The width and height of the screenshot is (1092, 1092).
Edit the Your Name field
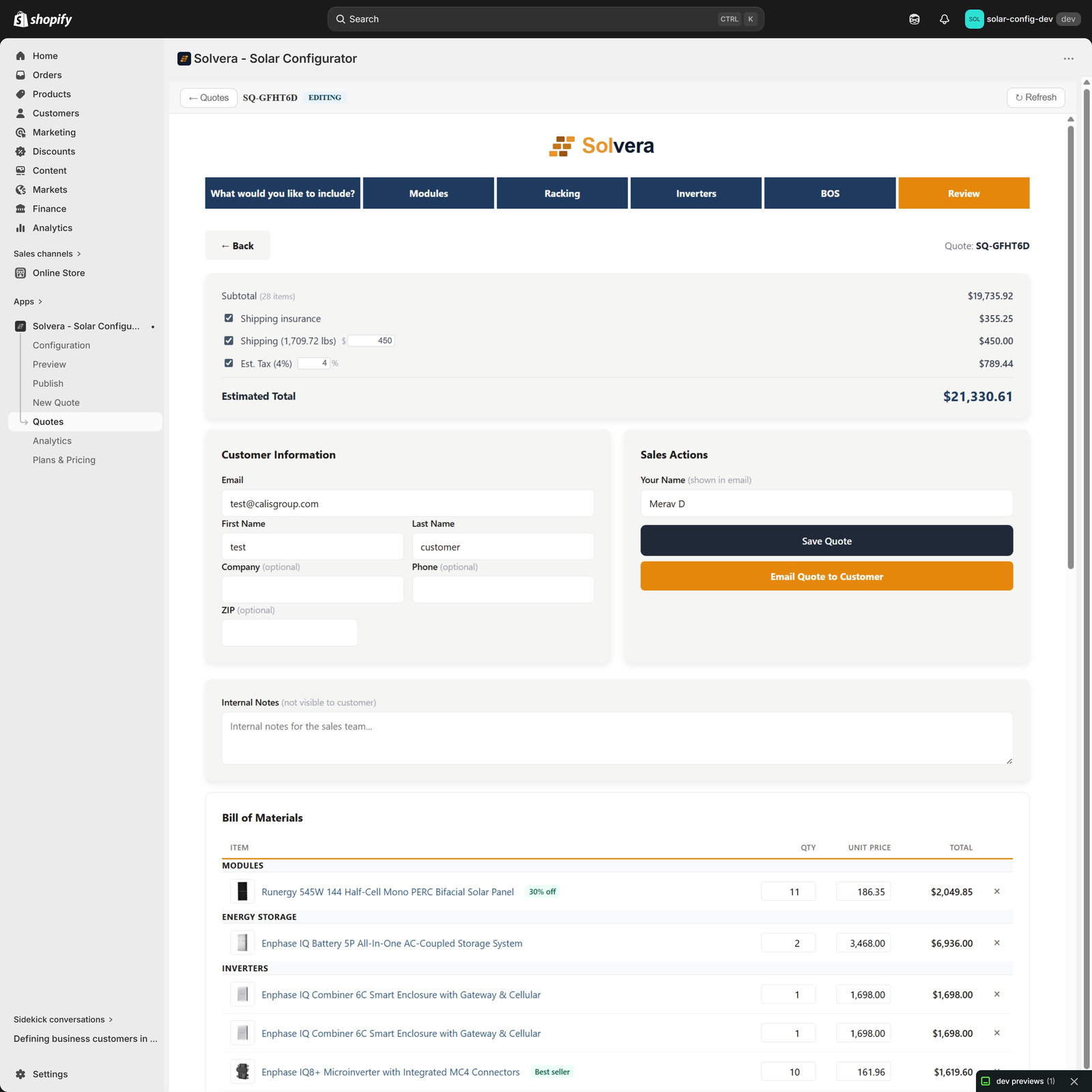click(827, 504)
